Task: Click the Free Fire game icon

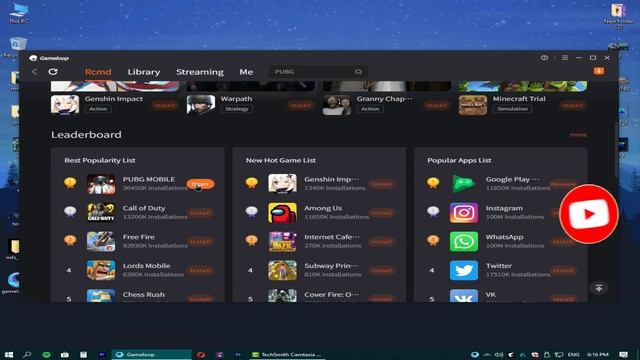Action: [101, 241]
